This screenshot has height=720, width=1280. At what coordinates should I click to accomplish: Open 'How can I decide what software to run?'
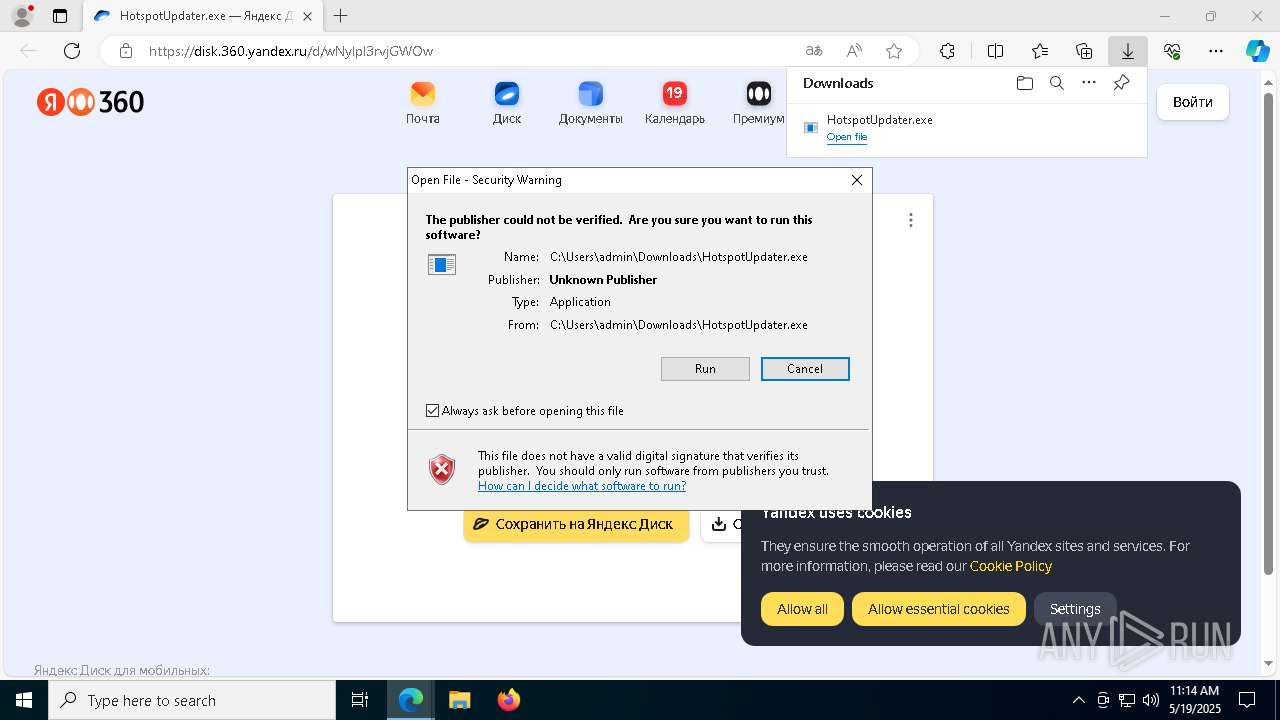(x=582, y=486)
